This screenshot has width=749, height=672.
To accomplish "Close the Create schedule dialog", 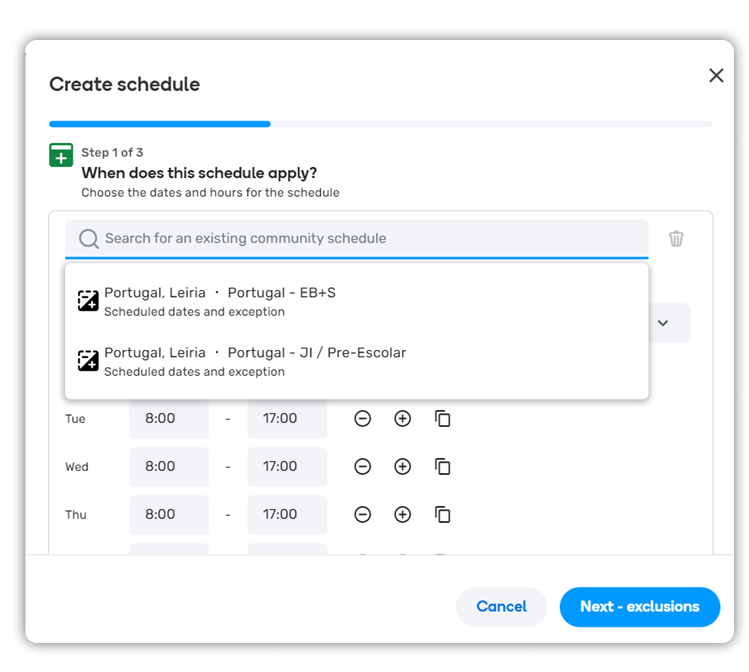I will [x=716, y=75].
